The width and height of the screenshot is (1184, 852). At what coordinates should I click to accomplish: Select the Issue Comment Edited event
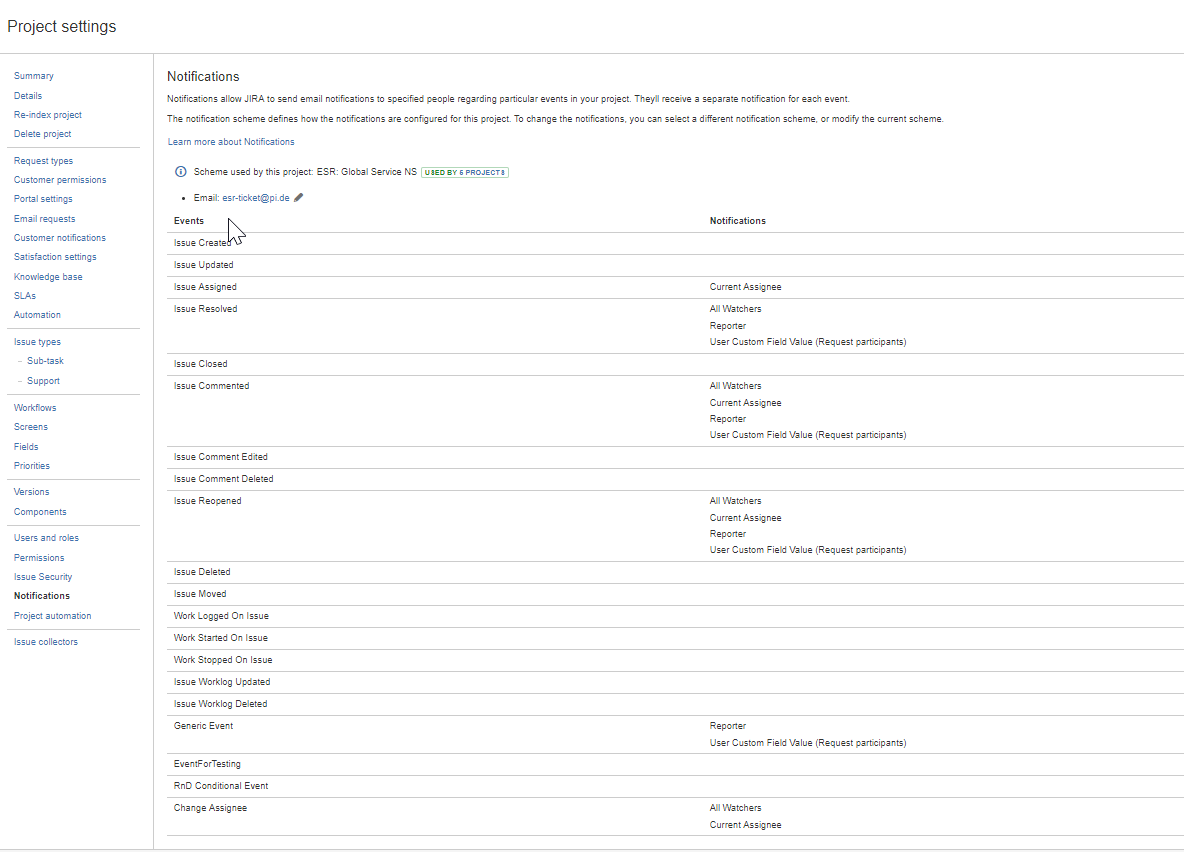(x=675, y=457)
